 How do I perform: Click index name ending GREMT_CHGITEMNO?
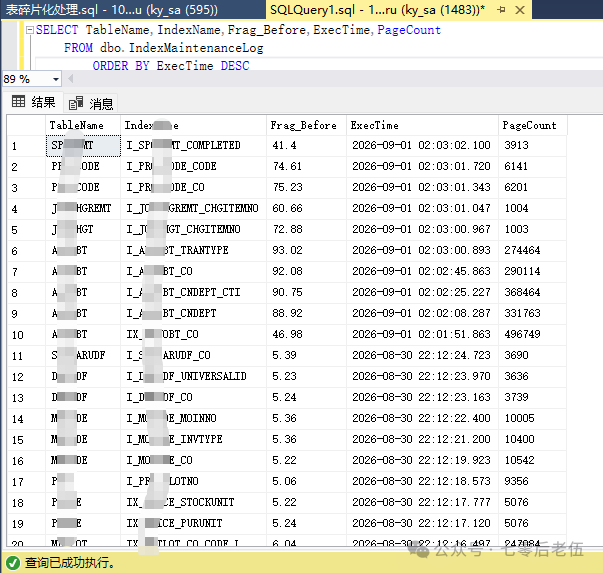(x=192, y=208)
